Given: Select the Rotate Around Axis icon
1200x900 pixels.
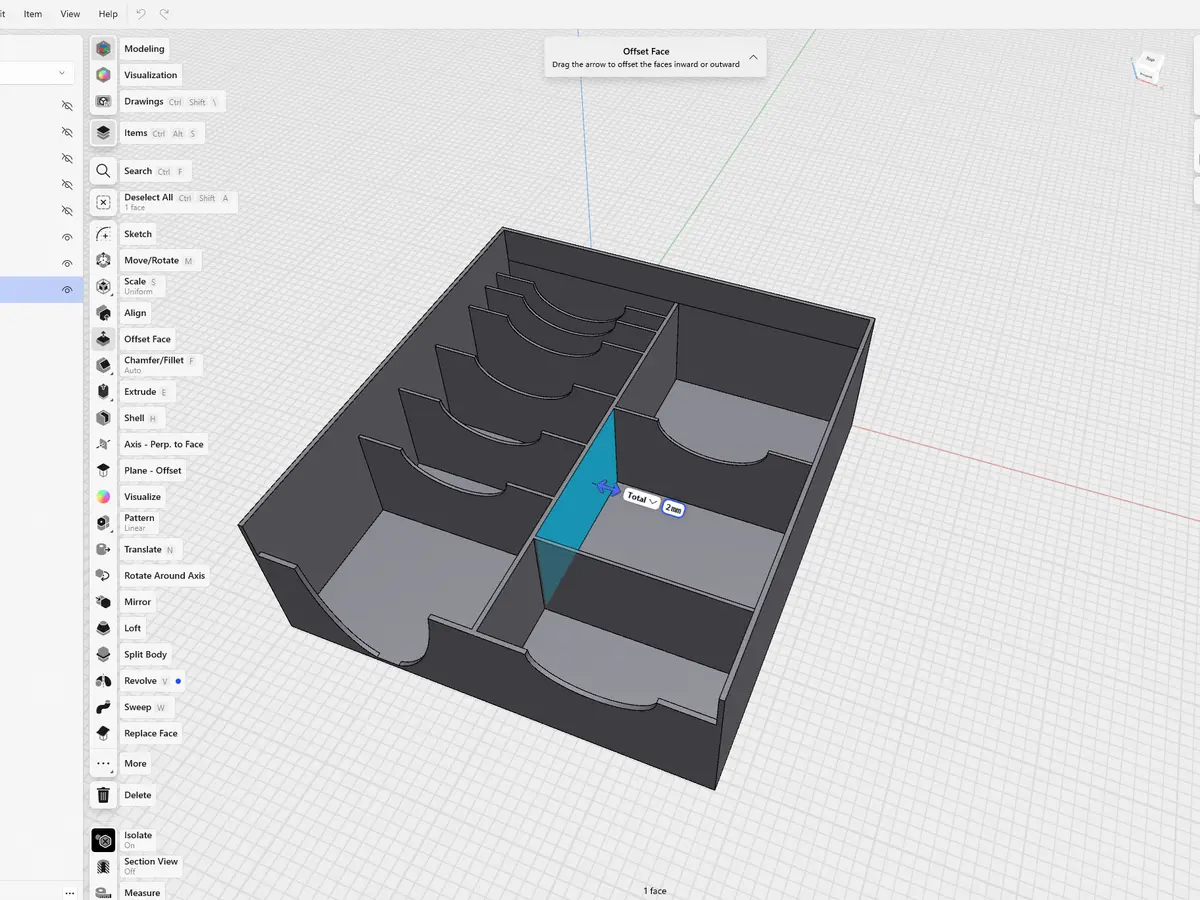Looking at the screenshot, I should pos(103,576).
